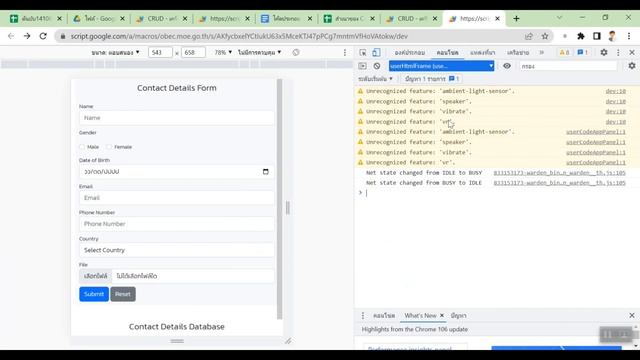640x360 pixels.
Task: Open the extensions puzzle icon
Action: click(580, 36)
